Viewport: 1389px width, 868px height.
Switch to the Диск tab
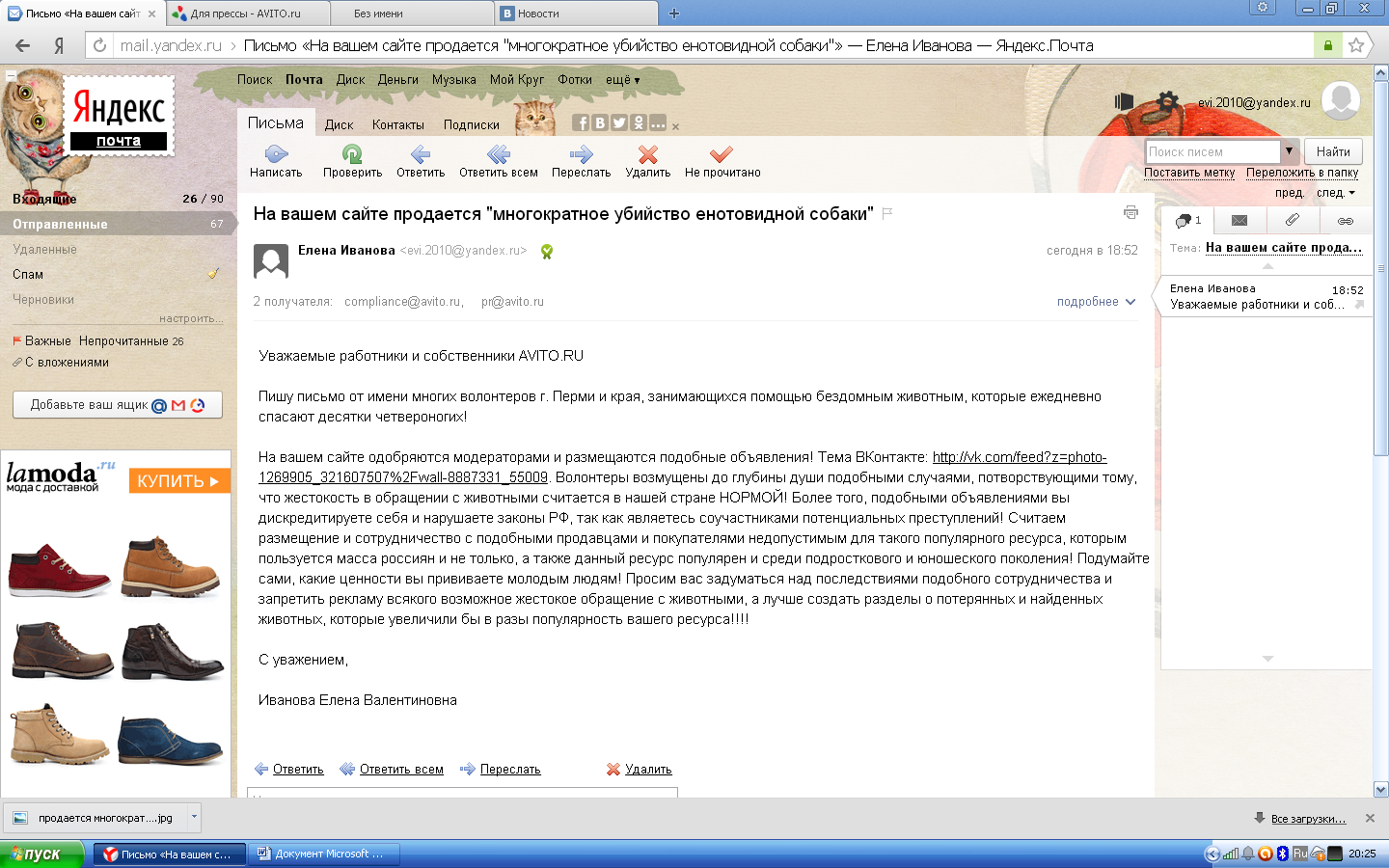tap(339, 124)
